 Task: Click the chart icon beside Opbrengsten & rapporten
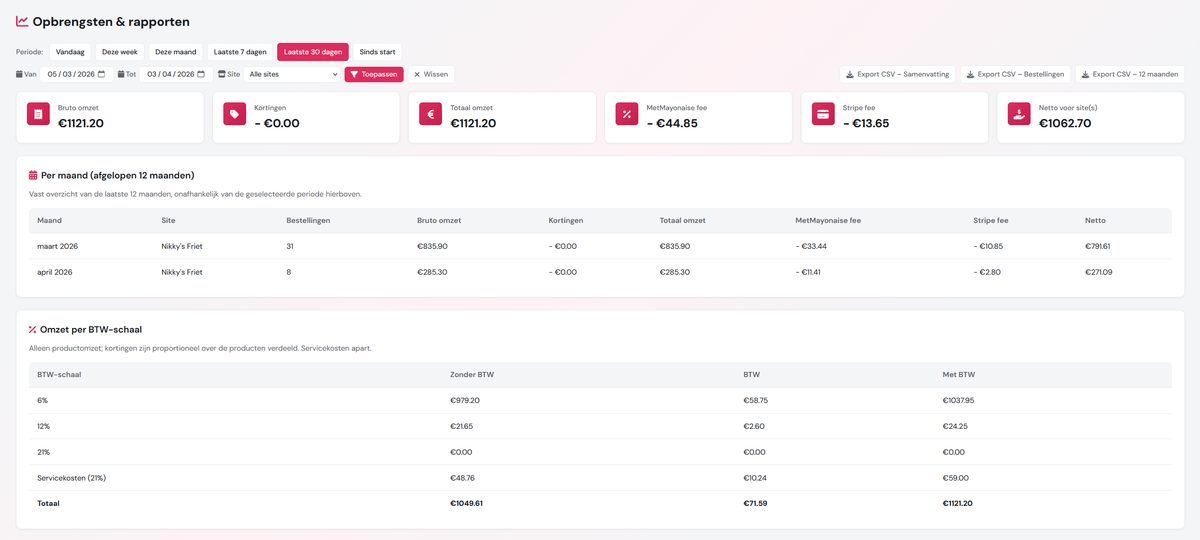pyautogui.click(x=22, y=21)
